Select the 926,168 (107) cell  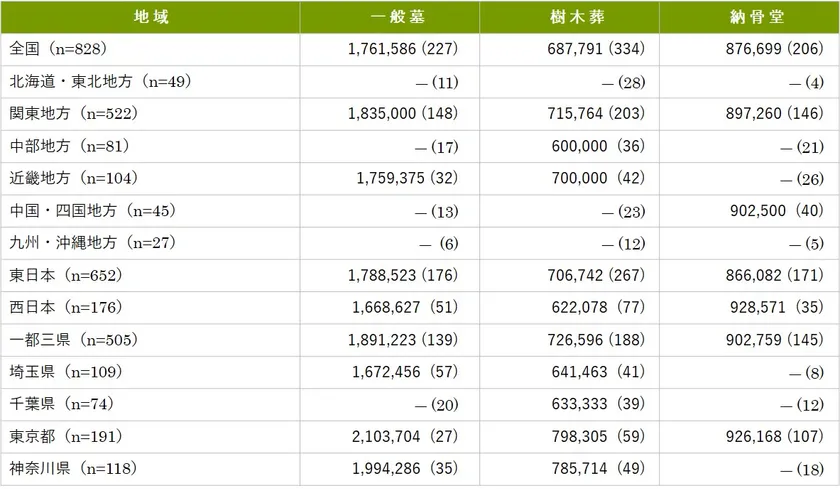click(x=773, y=437)
